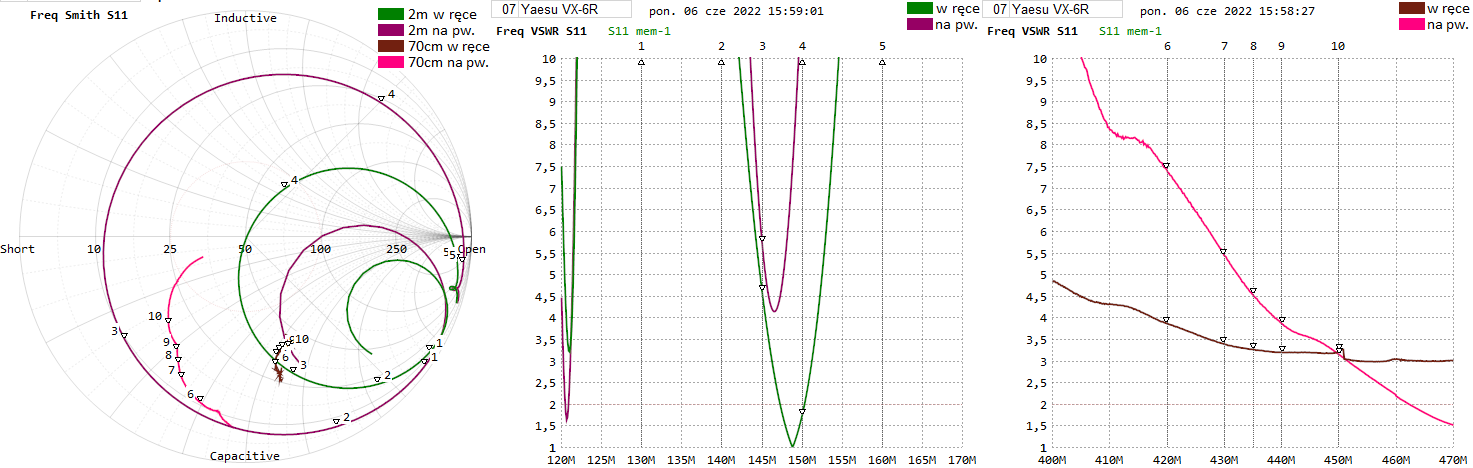Click marker 4 on the purple Smith trace
Viewport: 1473px width, 468px height.
coord(381,98)
